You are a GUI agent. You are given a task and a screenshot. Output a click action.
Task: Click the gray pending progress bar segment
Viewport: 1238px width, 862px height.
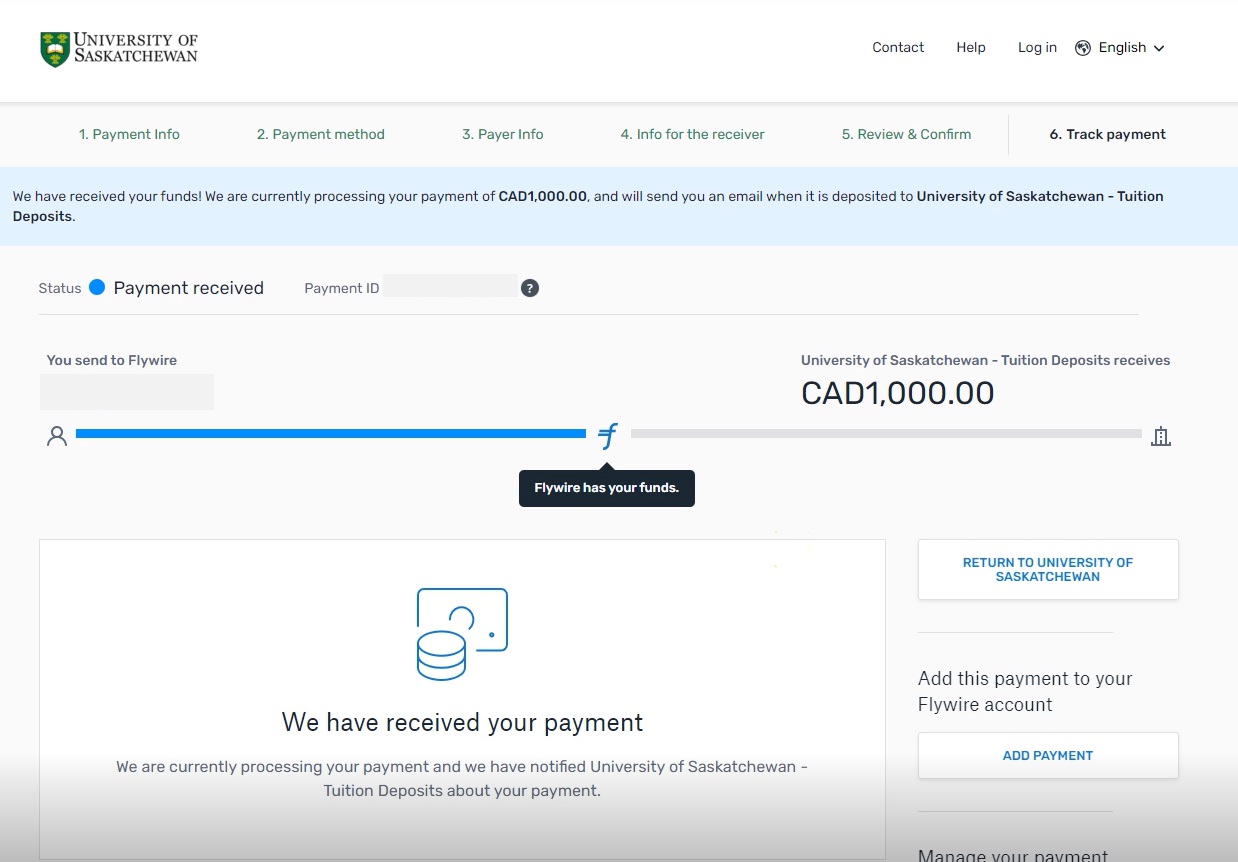886,434
